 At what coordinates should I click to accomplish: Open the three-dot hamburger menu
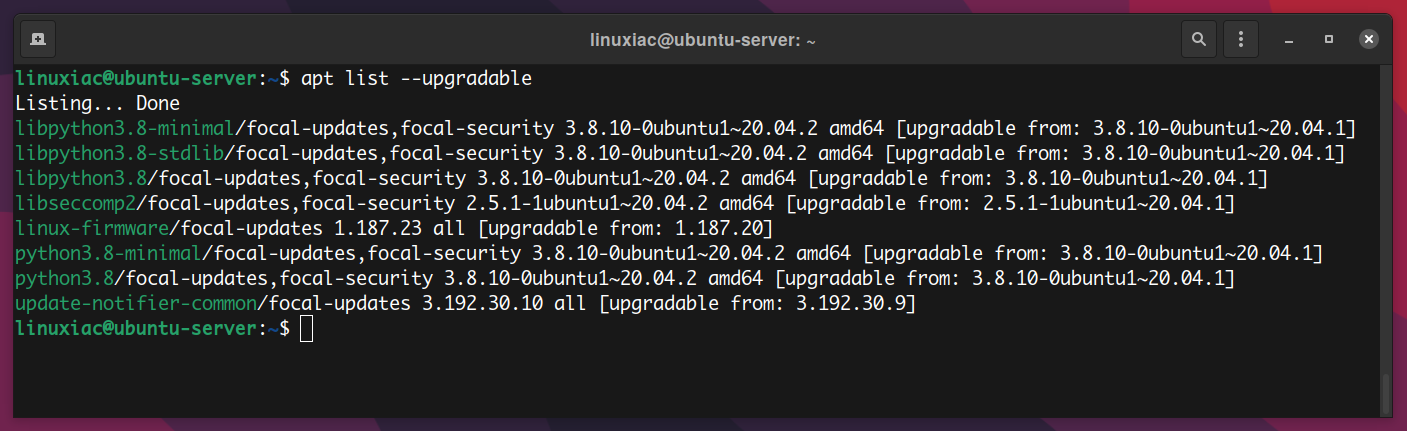point(1241,40)
